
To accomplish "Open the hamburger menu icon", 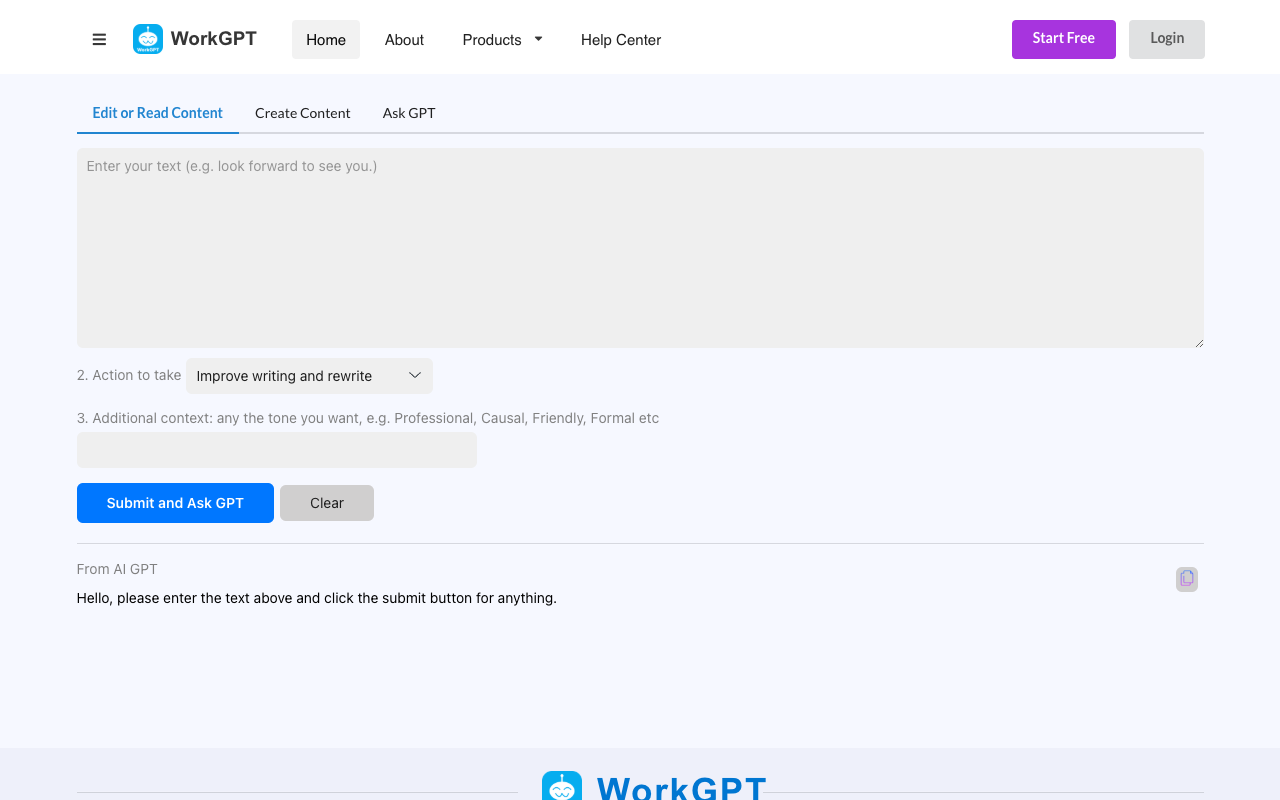I will tap(99, 40).
